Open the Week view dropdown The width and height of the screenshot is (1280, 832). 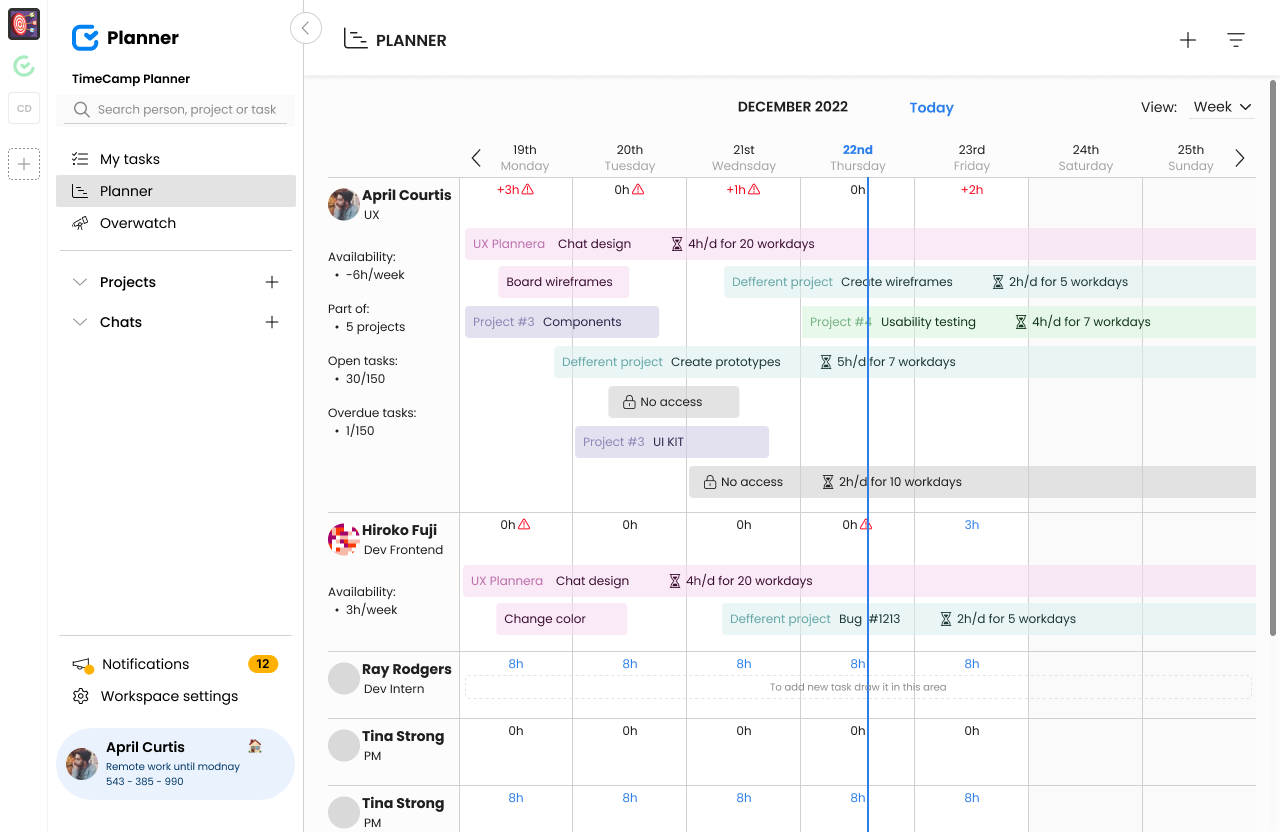tap(1221, 106)
